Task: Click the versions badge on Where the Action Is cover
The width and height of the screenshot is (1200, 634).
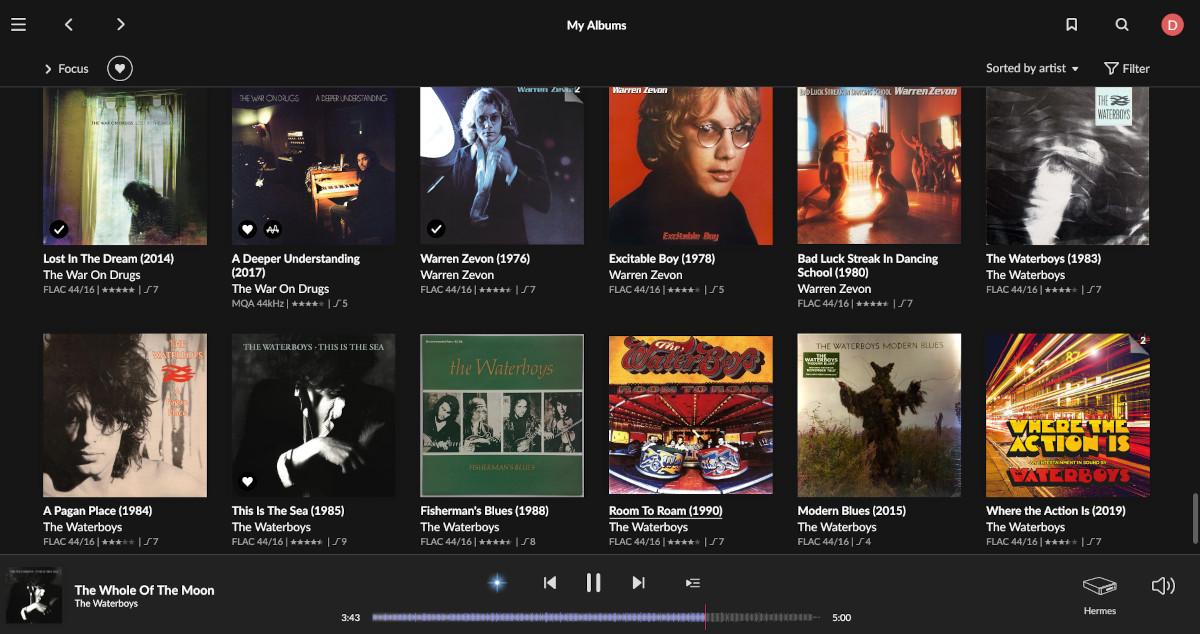Action: [x=1141, y=341]
